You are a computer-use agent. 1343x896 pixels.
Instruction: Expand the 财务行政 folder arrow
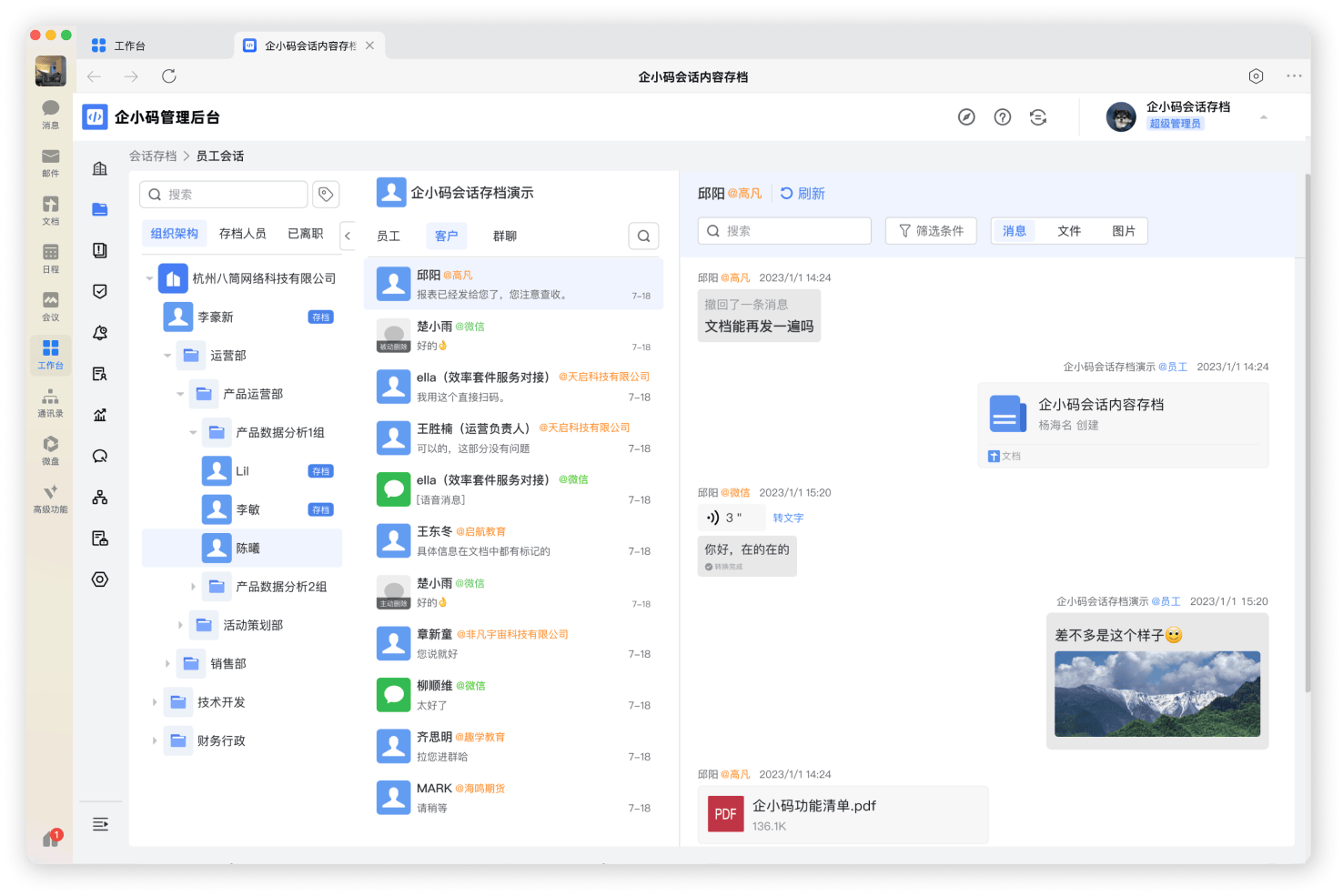click(155, 740)
